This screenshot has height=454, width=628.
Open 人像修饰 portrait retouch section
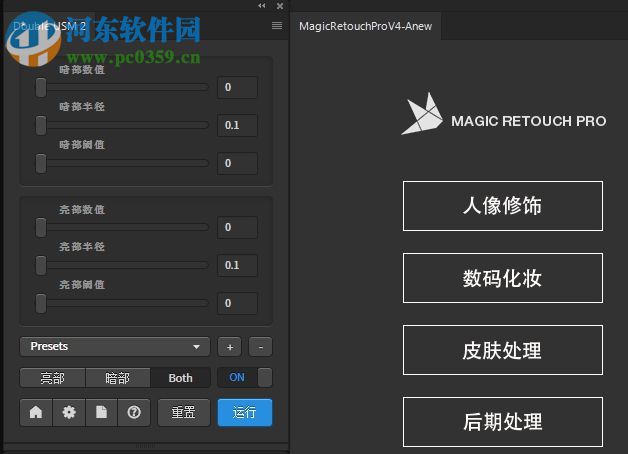click(503, 206)
